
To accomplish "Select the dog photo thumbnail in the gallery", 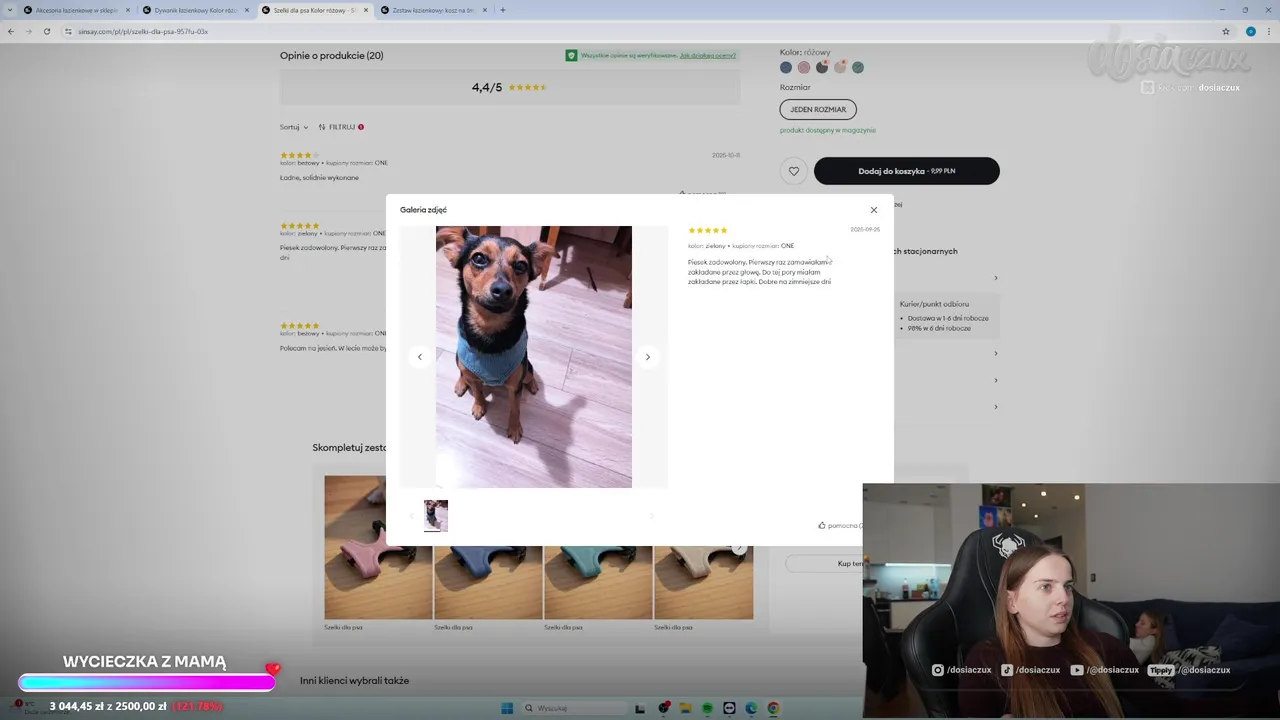I will [x=436, y=515].
